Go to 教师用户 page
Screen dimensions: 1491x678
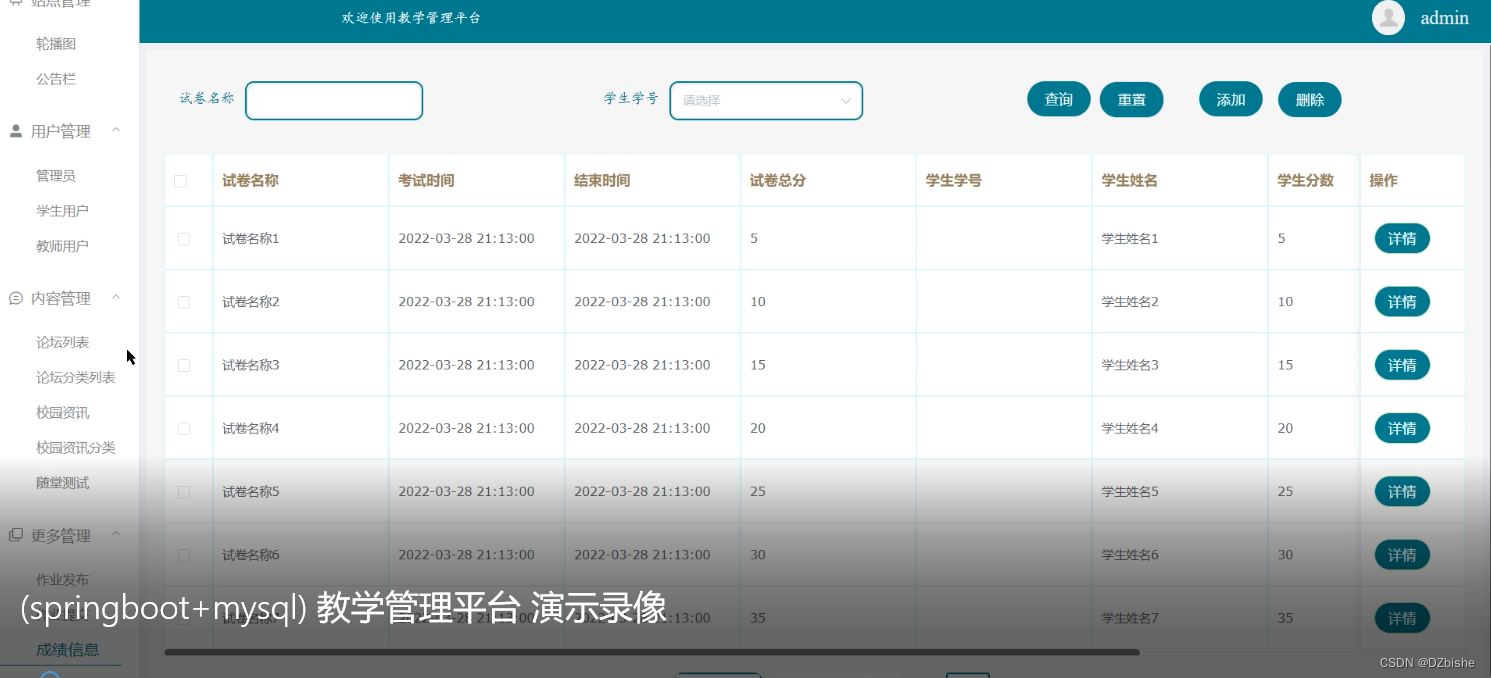(62, 246)
